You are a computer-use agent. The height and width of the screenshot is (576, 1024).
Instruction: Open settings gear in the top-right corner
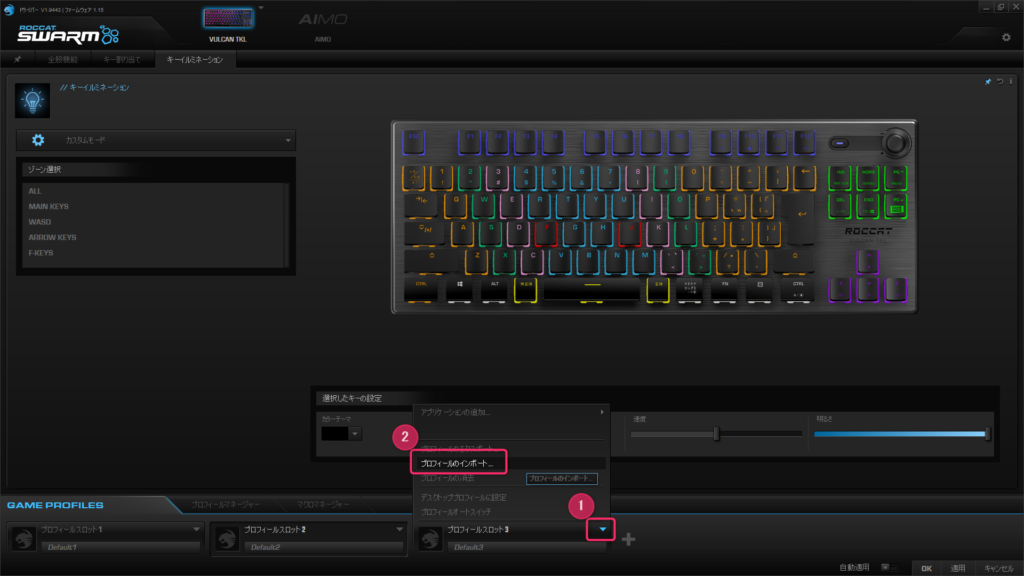pyautogui.click(x=1006, y=37)
